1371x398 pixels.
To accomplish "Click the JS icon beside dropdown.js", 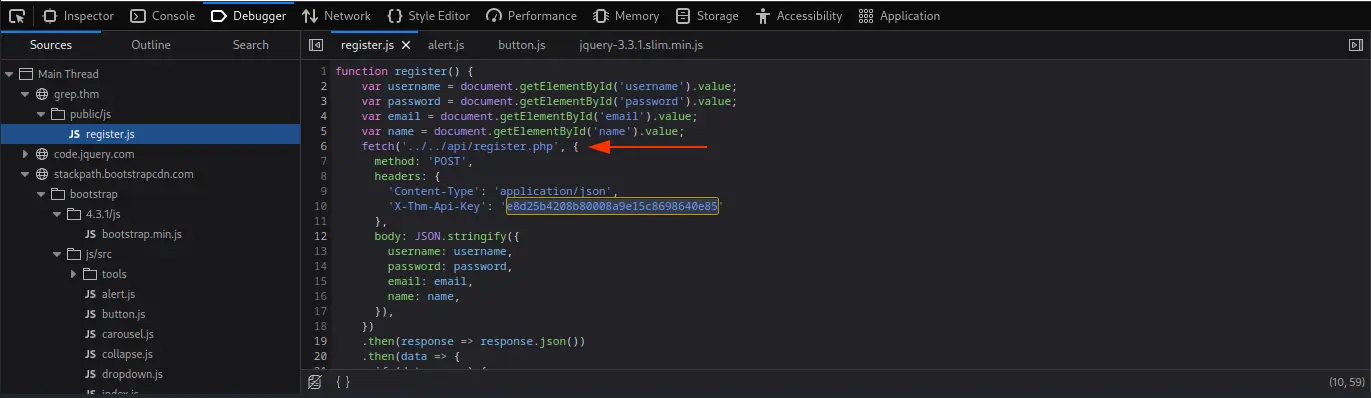I will click(x=90, y=374).
